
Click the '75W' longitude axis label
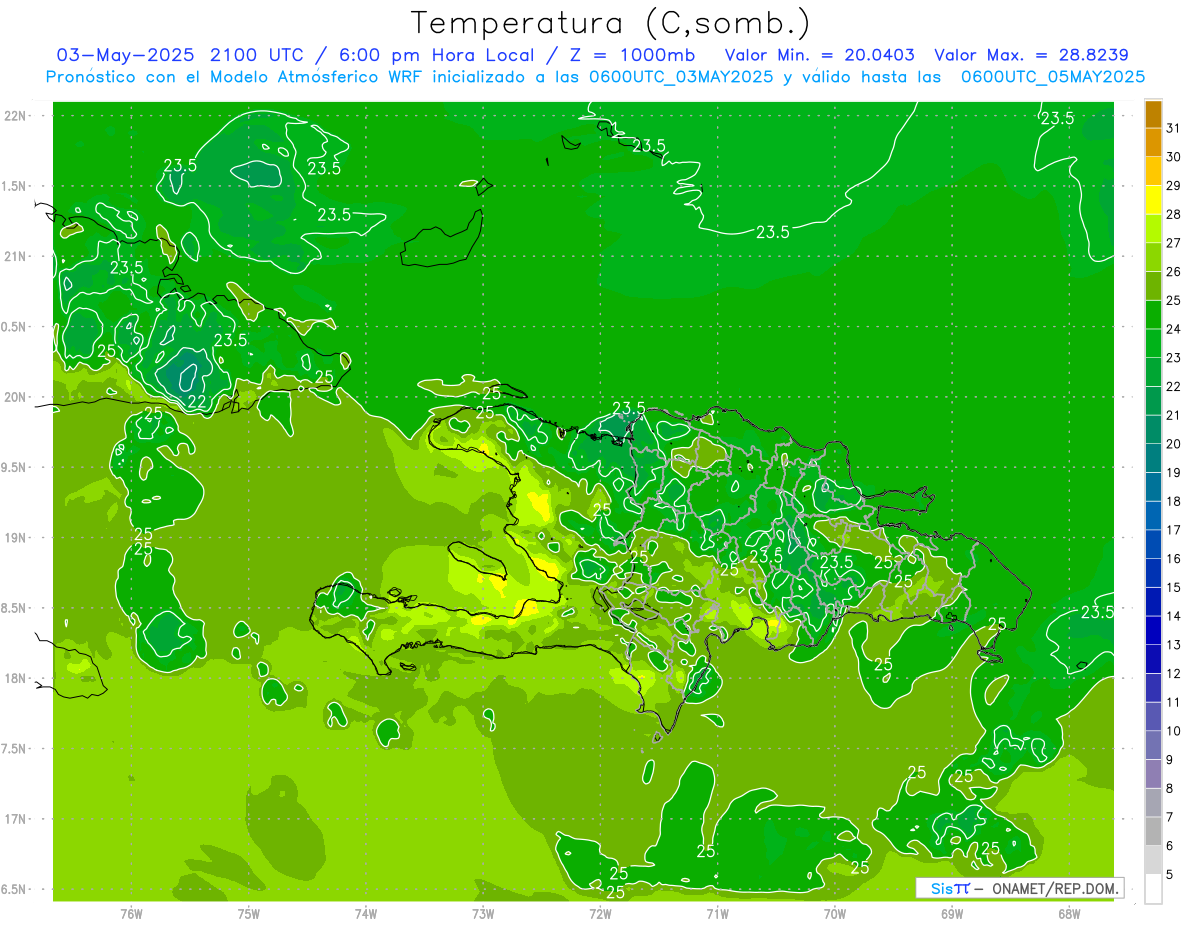(249, 913)
